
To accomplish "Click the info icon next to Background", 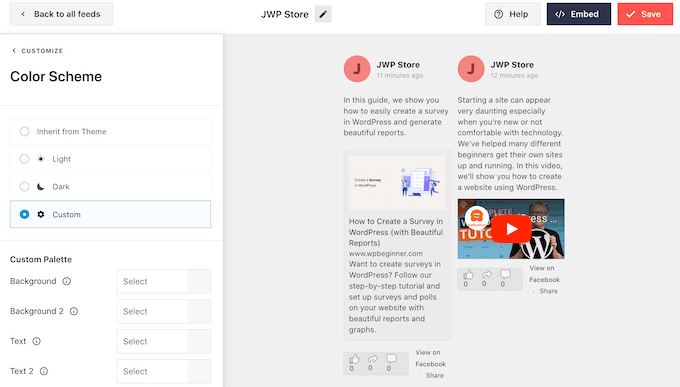I will (x=66, y=281).
